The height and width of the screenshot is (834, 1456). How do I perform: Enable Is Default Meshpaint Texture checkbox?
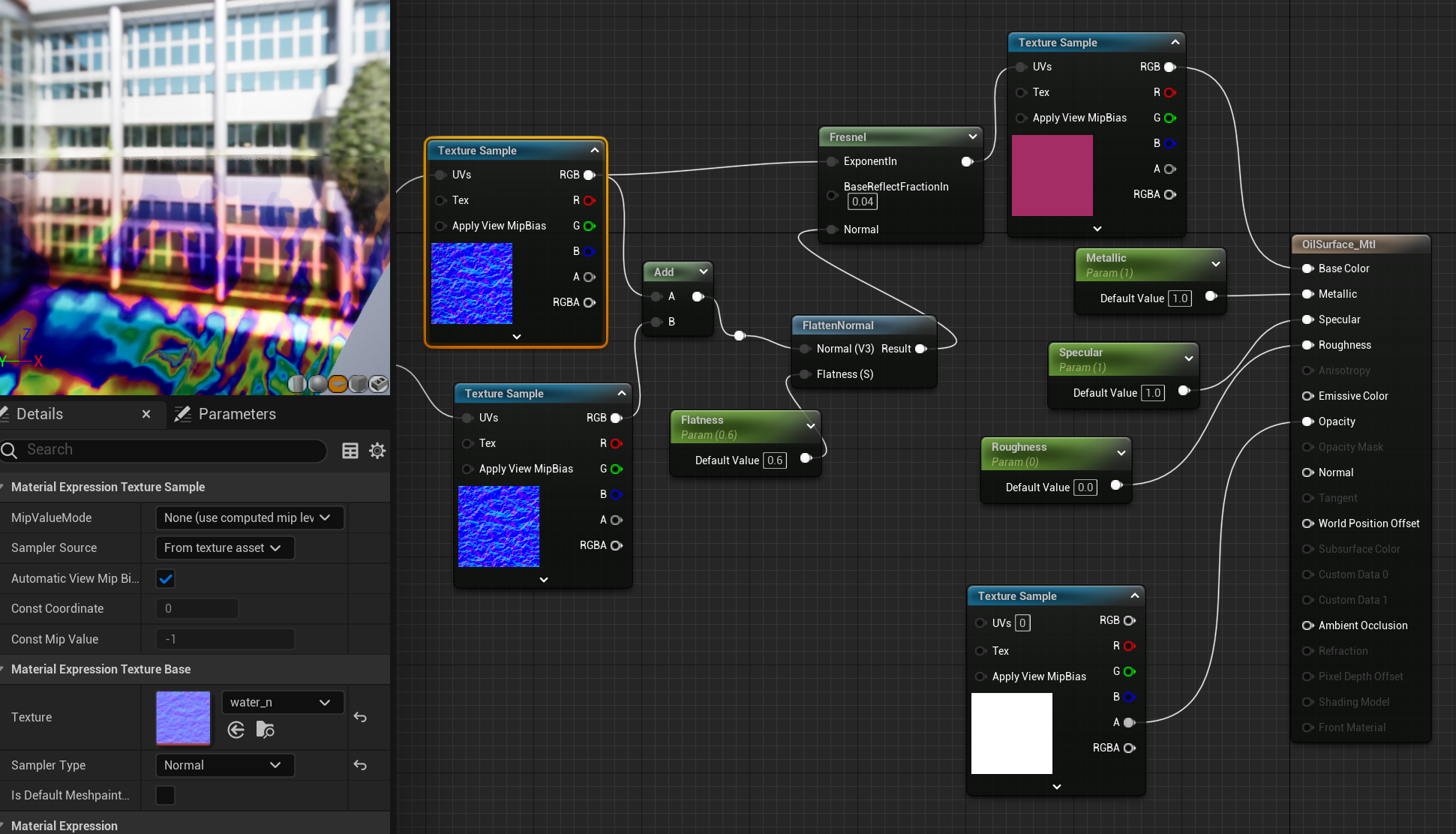(166, 795)
